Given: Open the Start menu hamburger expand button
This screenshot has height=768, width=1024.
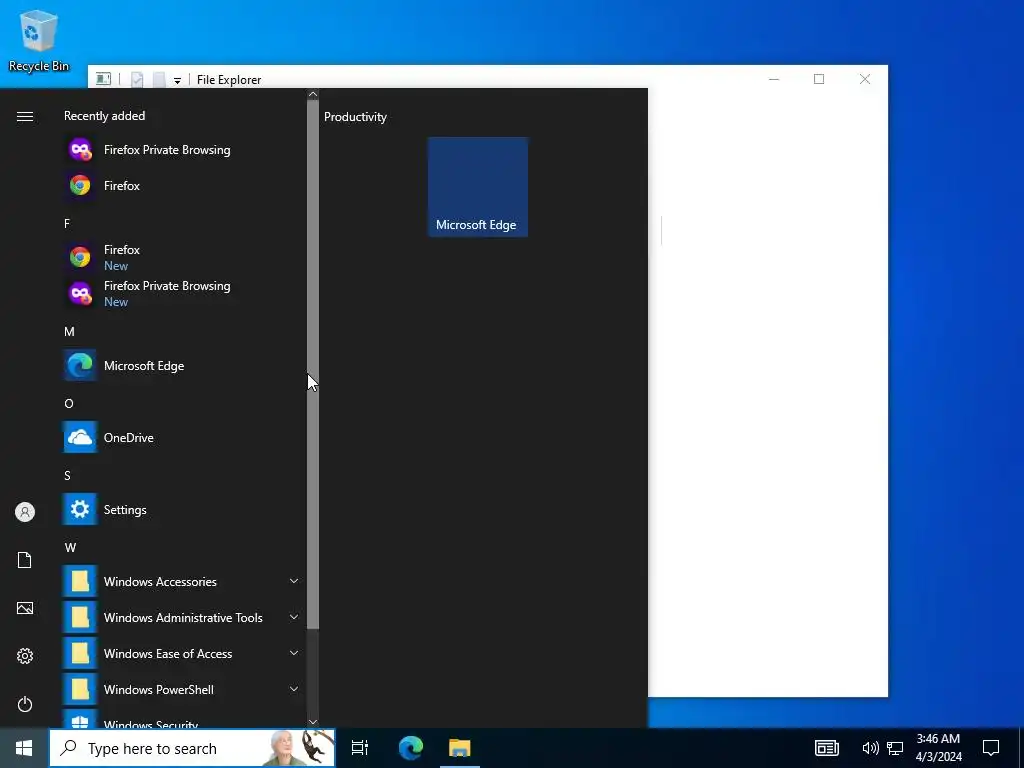Looking at the screenshot, I should pyautogui.click(x=25, y=116).
